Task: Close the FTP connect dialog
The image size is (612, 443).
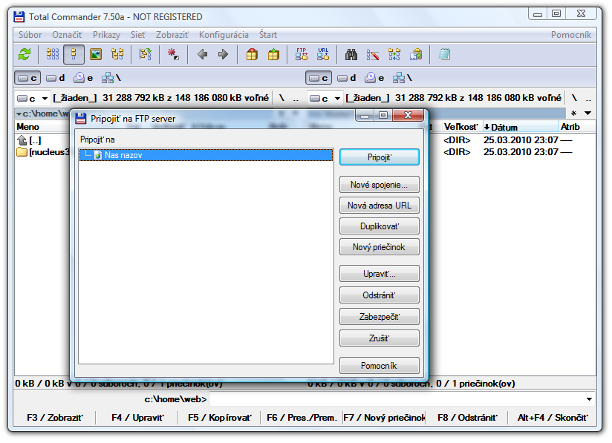Action: [408, 115]
